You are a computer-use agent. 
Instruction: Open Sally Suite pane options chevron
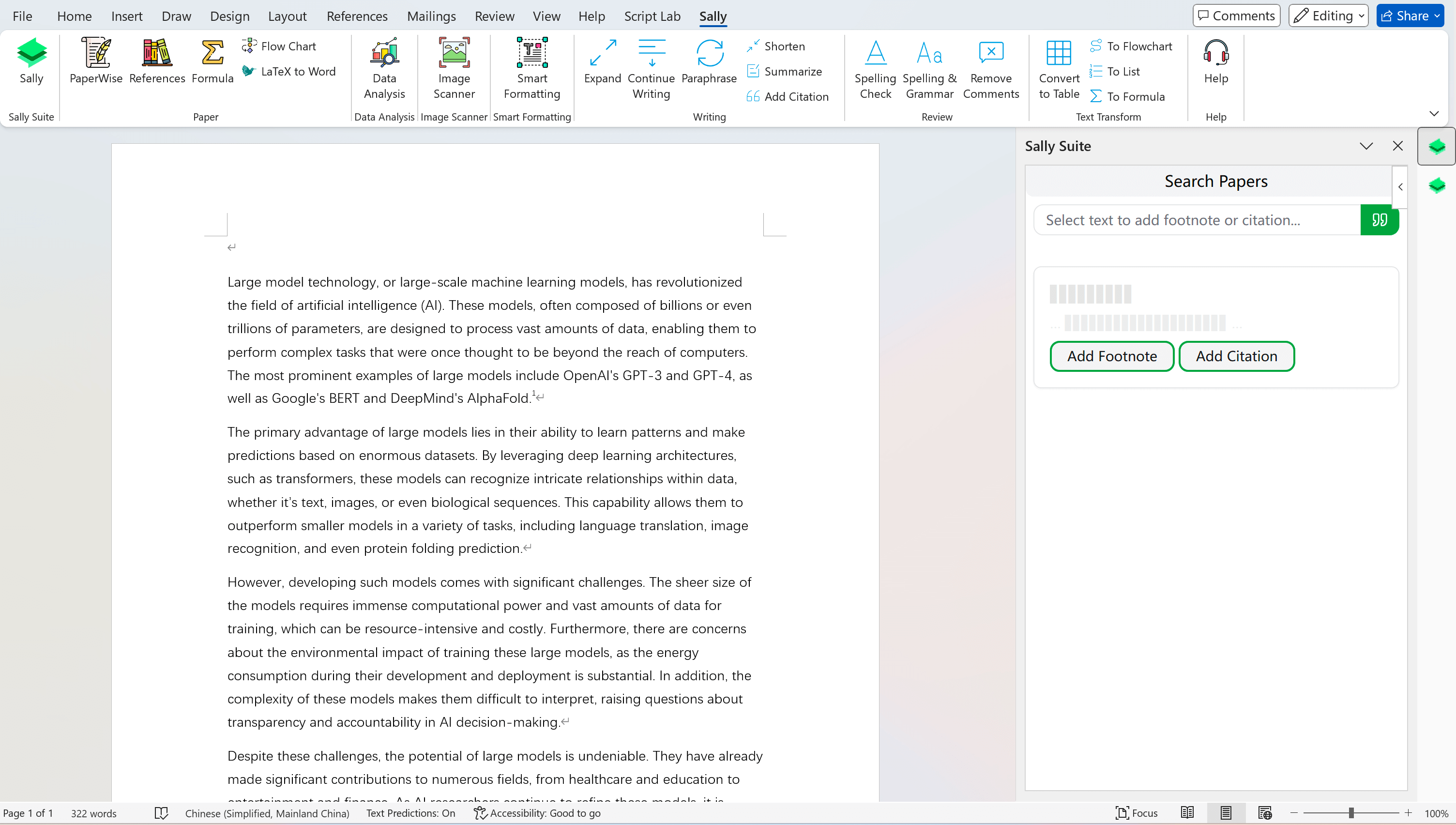coord(1366,146)
